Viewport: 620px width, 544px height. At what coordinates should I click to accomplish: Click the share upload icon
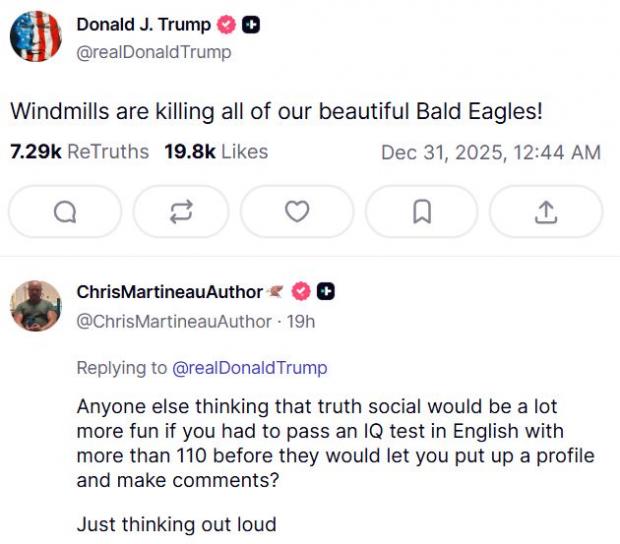click(x=545, y=212)
